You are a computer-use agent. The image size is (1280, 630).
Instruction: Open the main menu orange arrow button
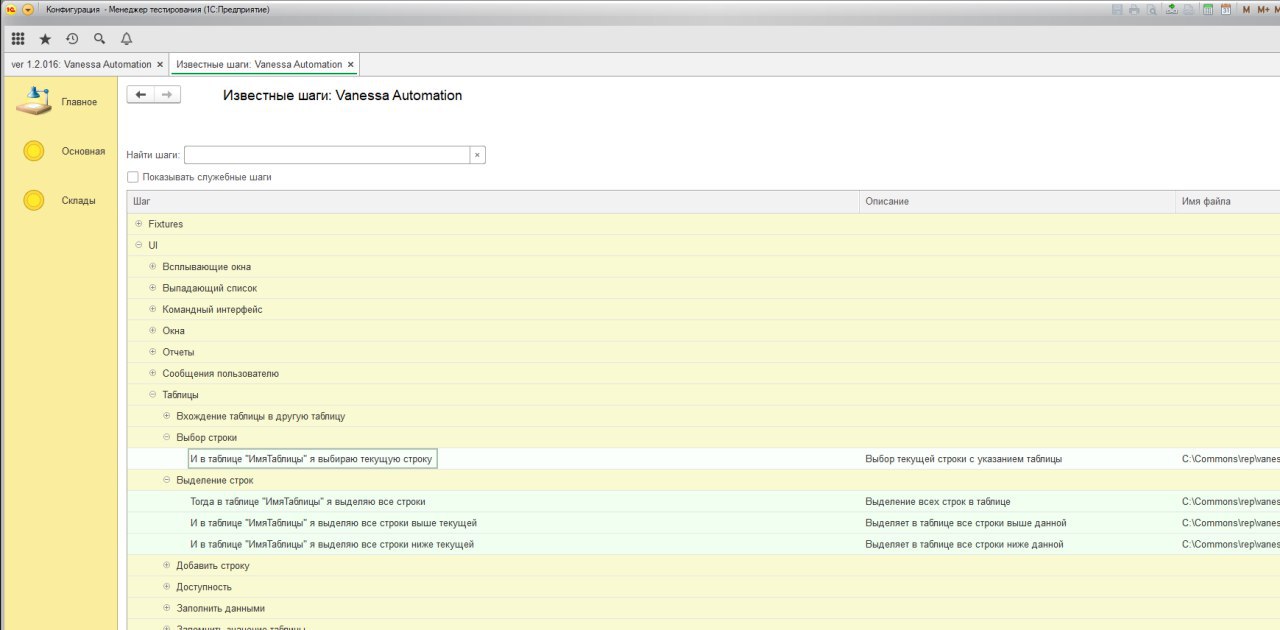click(28, 9)
